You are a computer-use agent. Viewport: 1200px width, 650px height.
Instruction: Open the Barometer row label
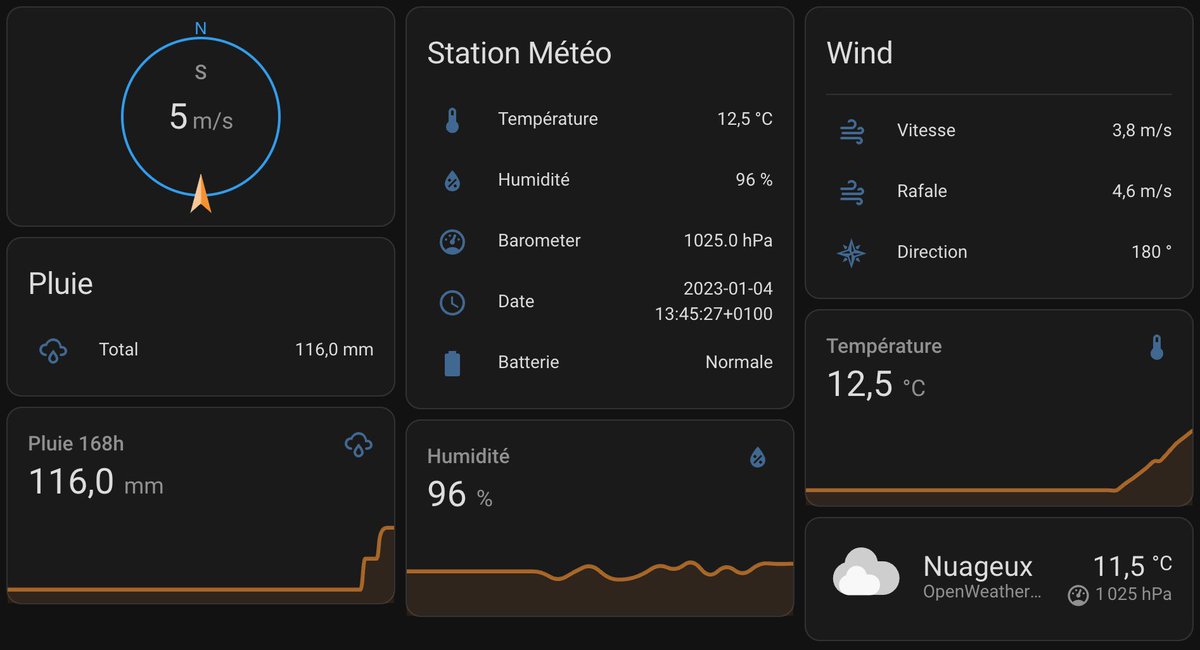539,241
